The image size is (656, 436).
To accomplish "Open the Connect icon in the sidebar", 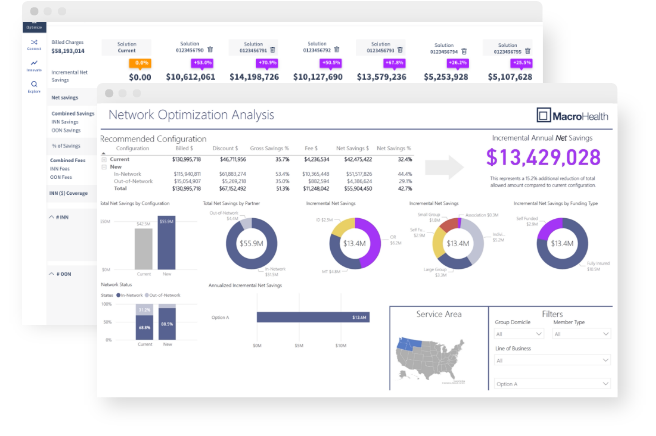I will tap(33, 44).
